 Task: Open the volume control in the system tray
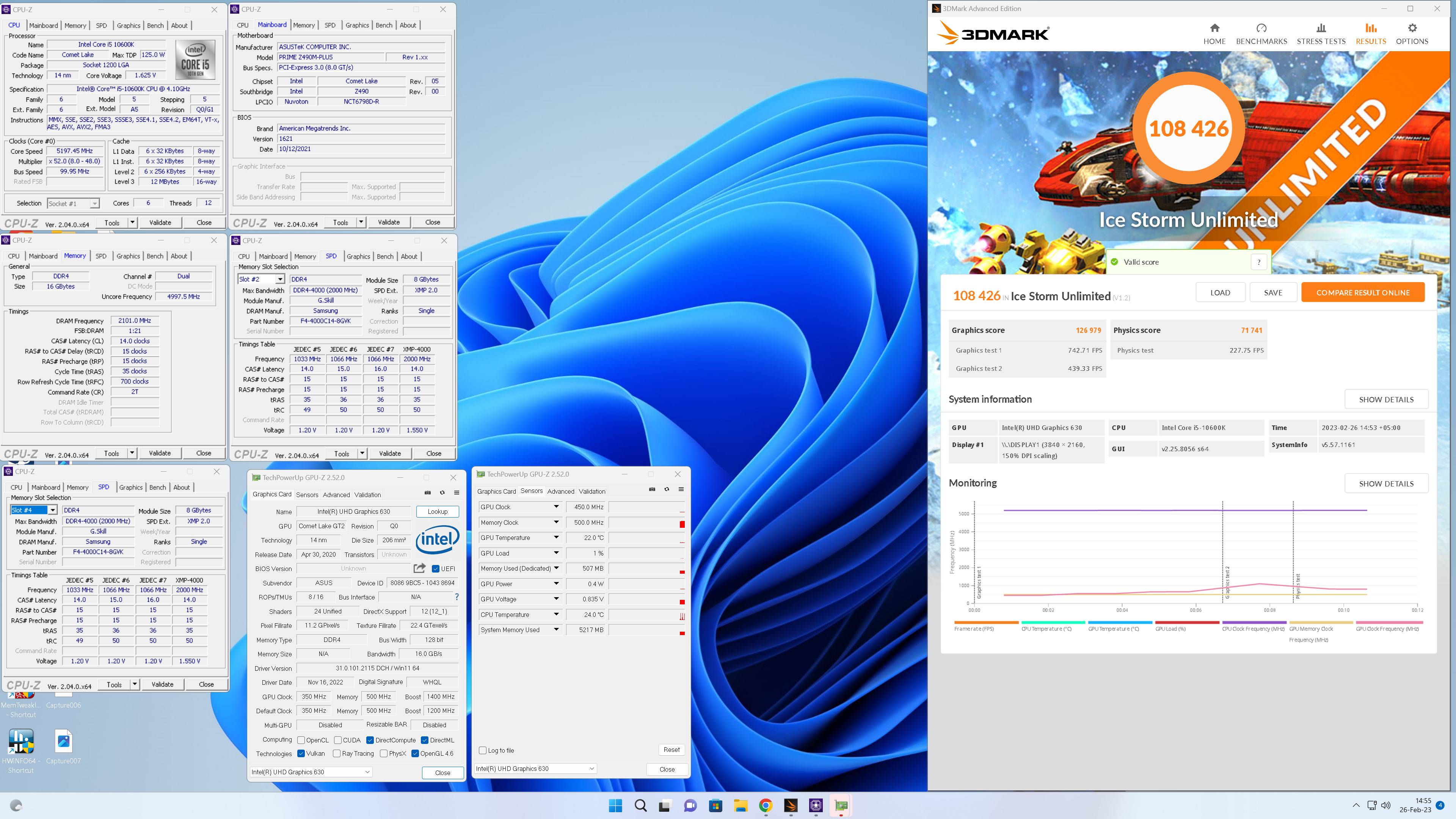pos(1385,805)
